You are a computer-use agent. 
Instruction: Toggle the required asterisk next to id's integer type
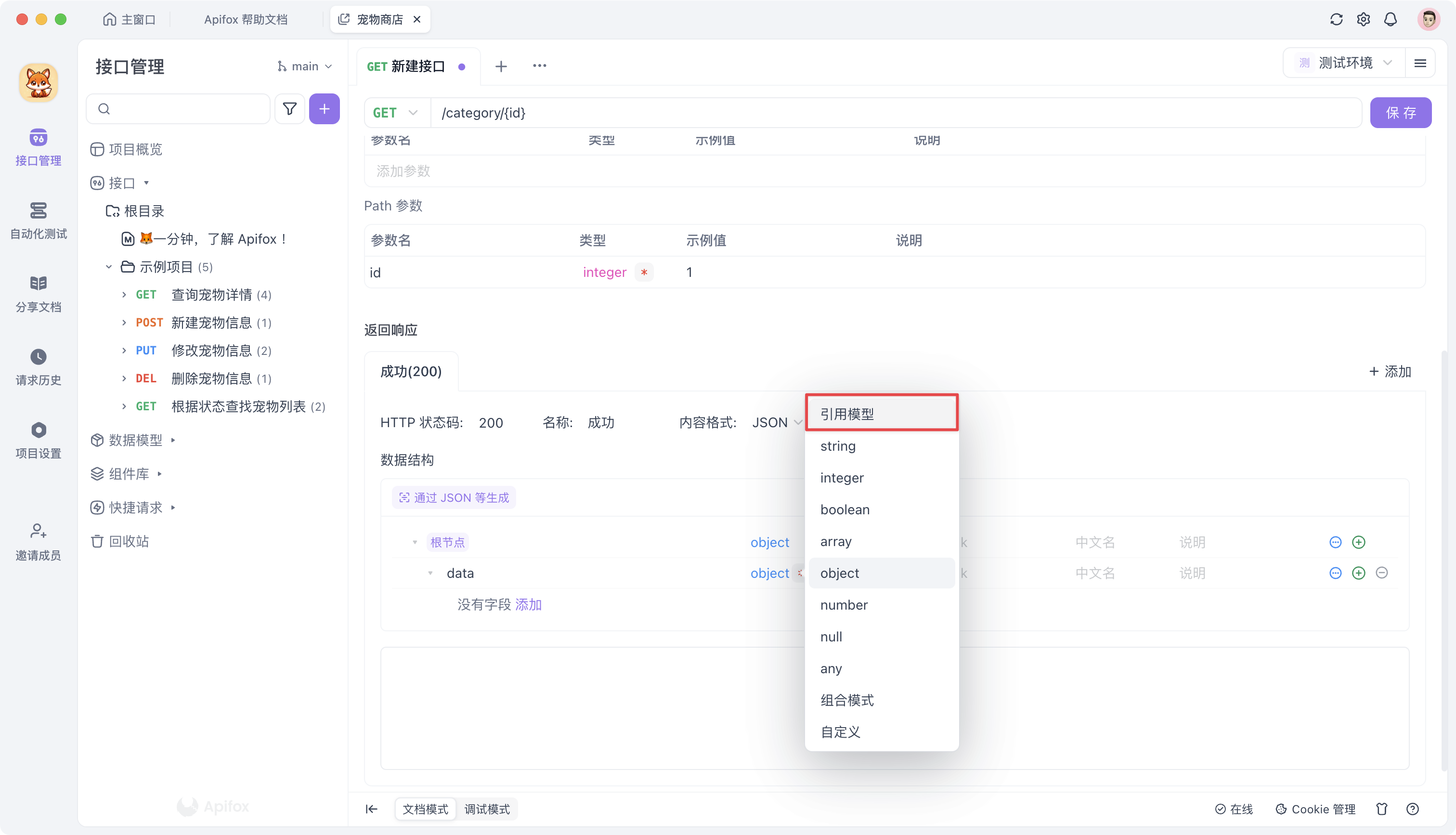pyautogui.click(x=644, y=273)
